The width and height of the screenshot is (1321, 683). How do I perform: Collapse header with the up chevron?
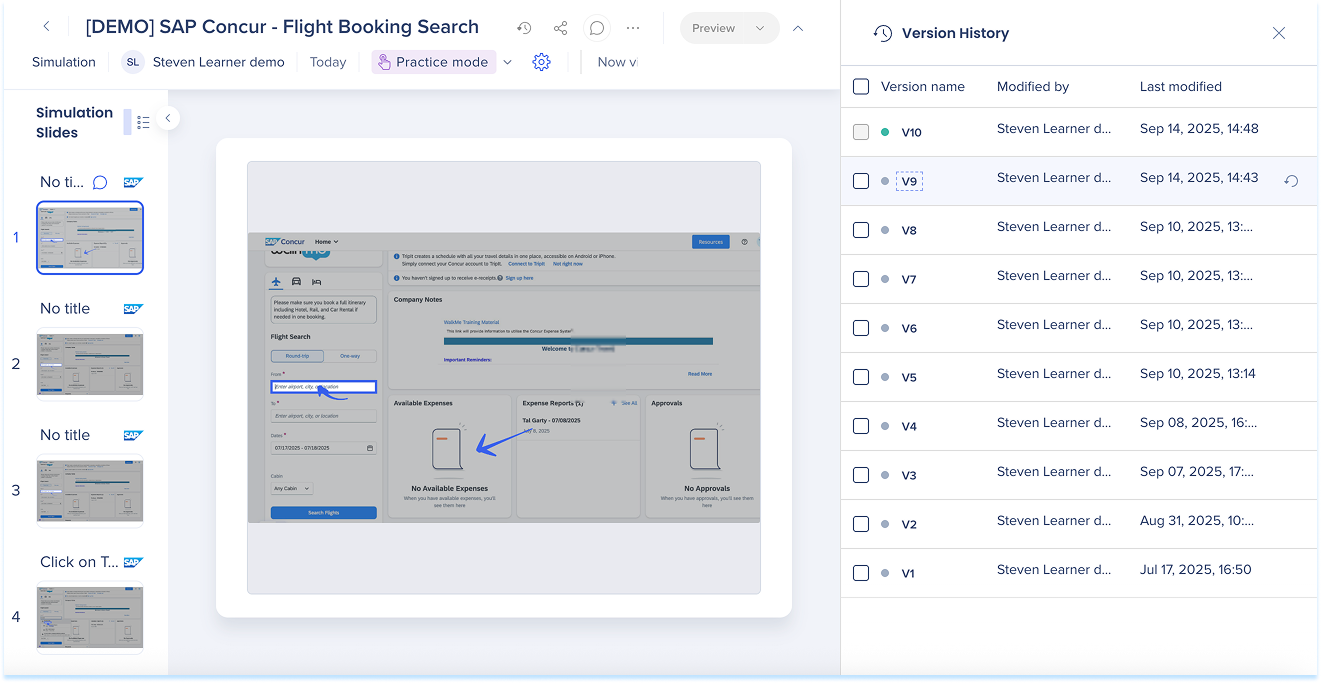(x=798, y=28)
